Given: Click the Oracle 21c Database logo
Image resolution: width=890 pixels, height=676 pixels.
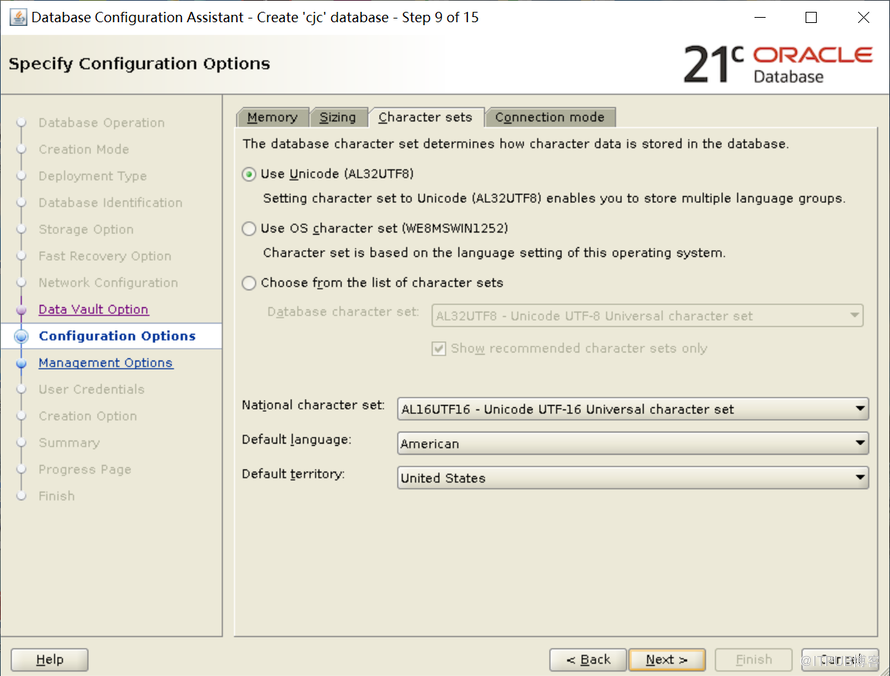Looking at the screenshot, I should pos(777,65).
